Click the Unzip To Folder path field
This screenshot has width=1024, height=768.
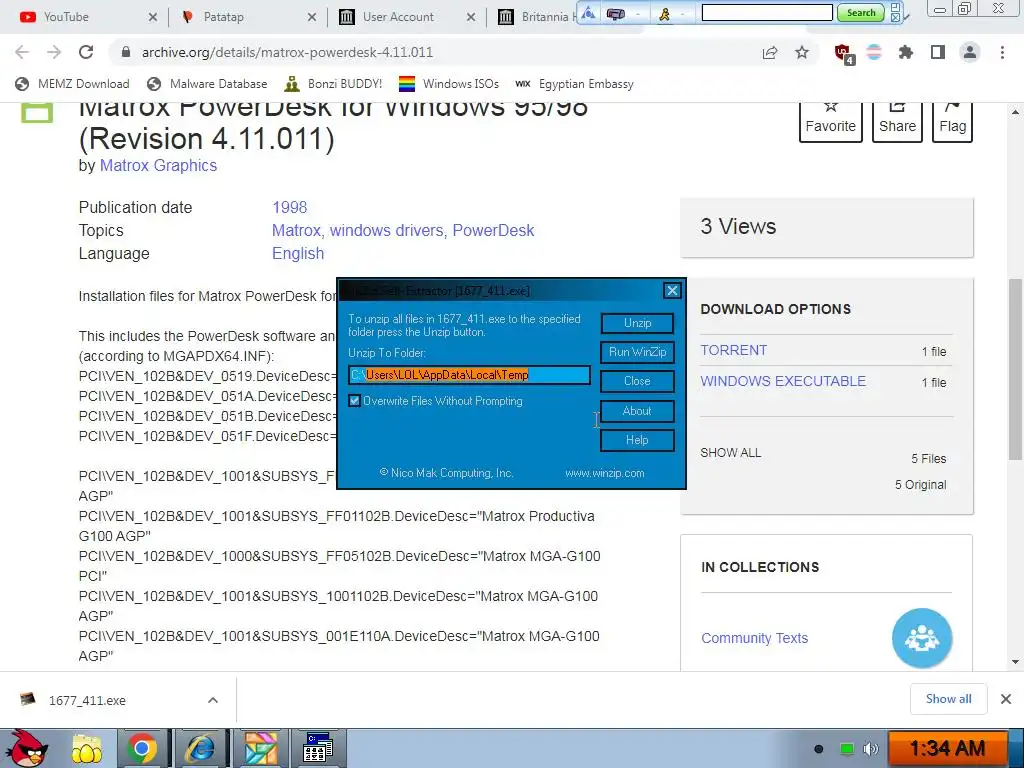pos(469,375)
